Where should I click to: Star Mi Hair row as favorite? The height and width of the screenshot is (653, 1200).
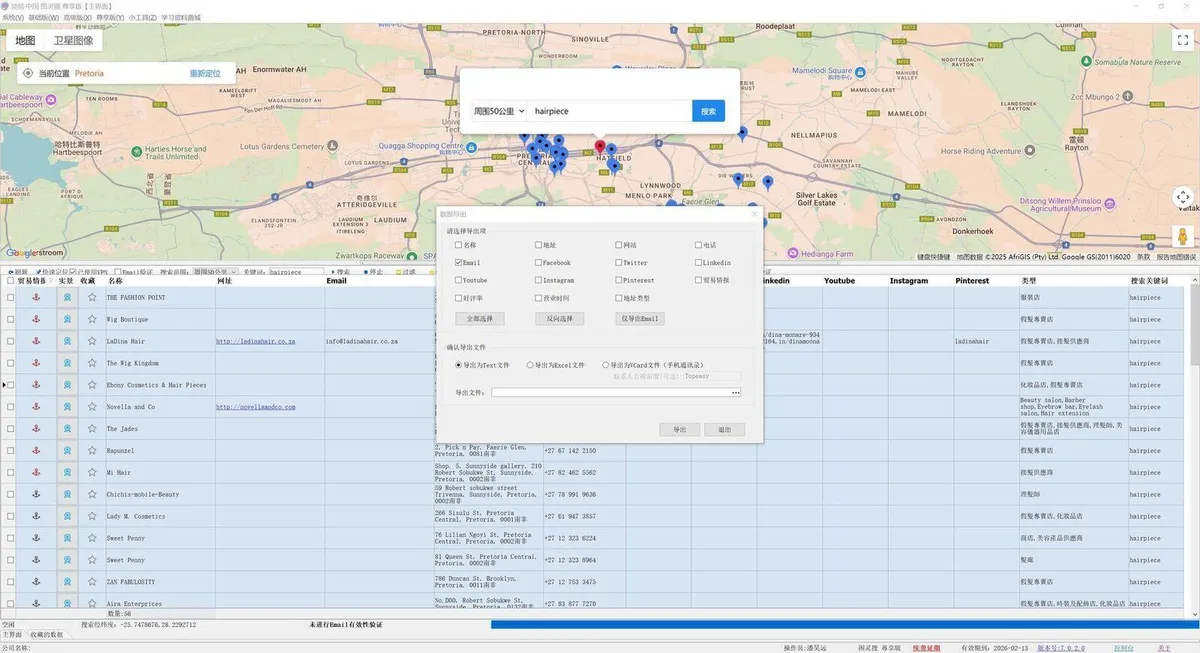(x=91, y=472)
